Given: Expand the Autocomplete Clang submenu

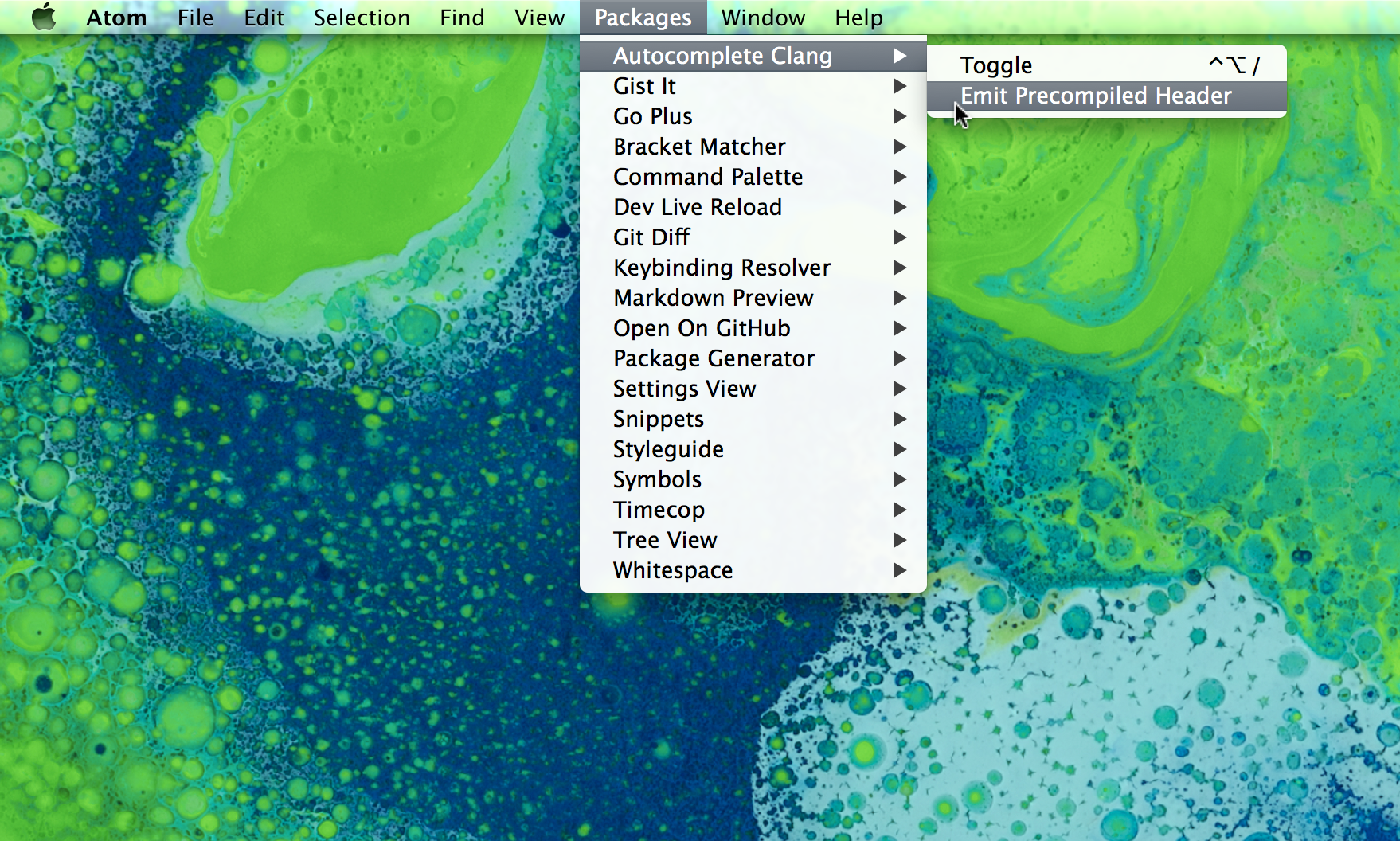Looking at the screenshot, I should pyautogui.click(x=753, y=56).
